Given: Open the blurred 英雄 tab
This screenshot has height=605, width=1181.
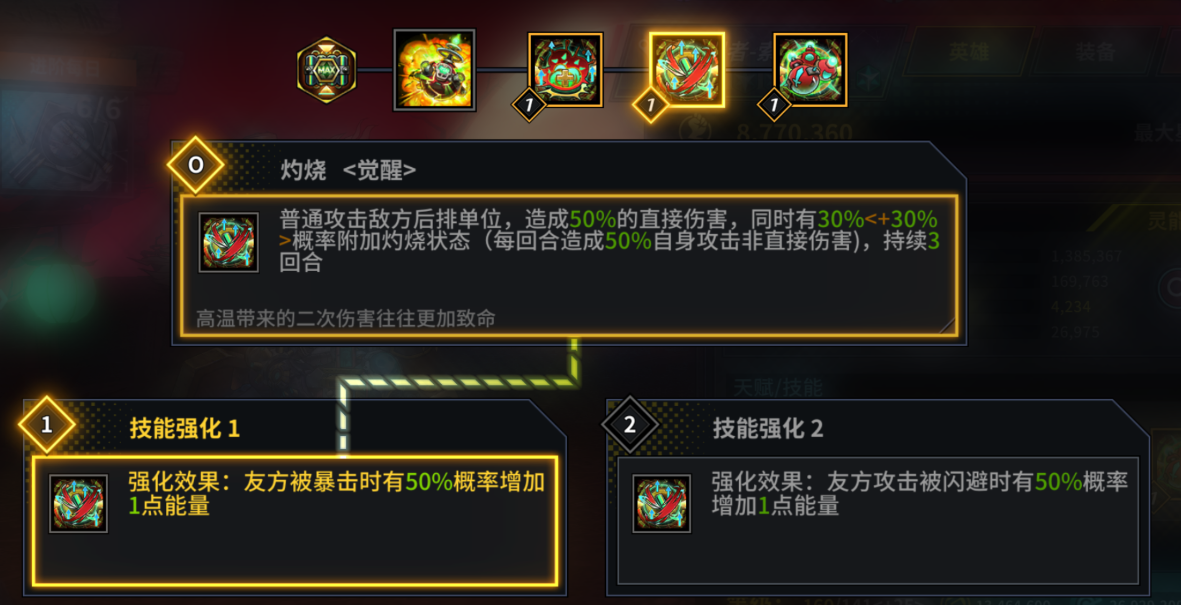Looking at the screenshot, I should (x=969, y=51).
